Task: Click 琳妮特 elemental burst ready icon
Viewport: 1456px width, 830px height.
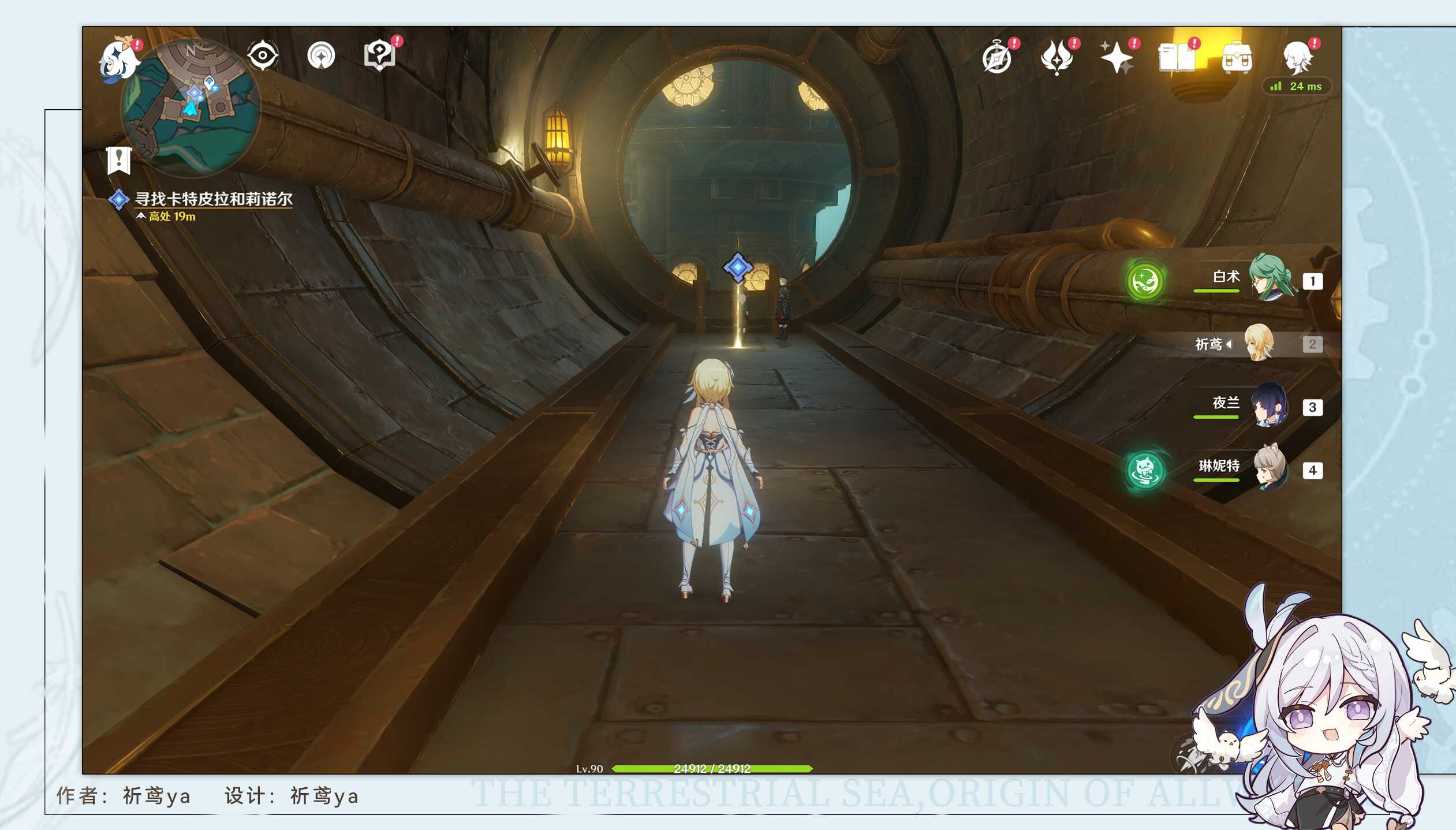Action: point(1145,470)
